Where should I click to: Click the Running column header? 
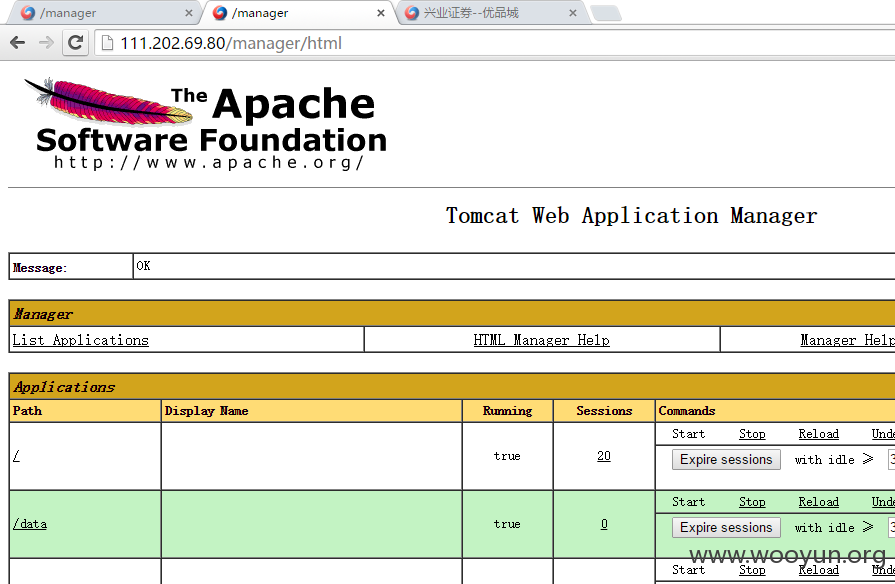[x=507, y=410]
